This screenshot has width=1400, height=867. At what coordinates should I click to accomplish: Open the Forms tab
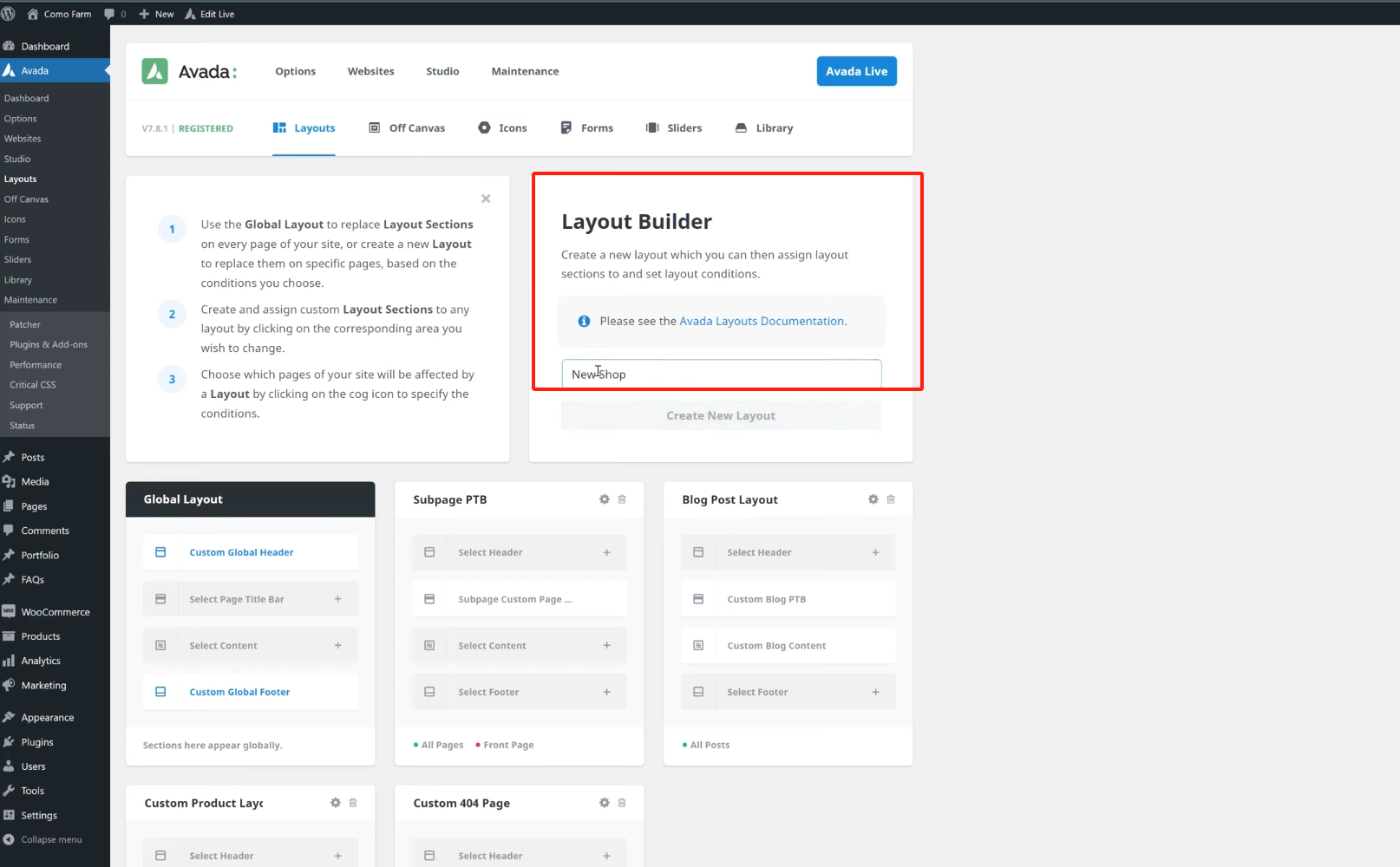(587, 128)
